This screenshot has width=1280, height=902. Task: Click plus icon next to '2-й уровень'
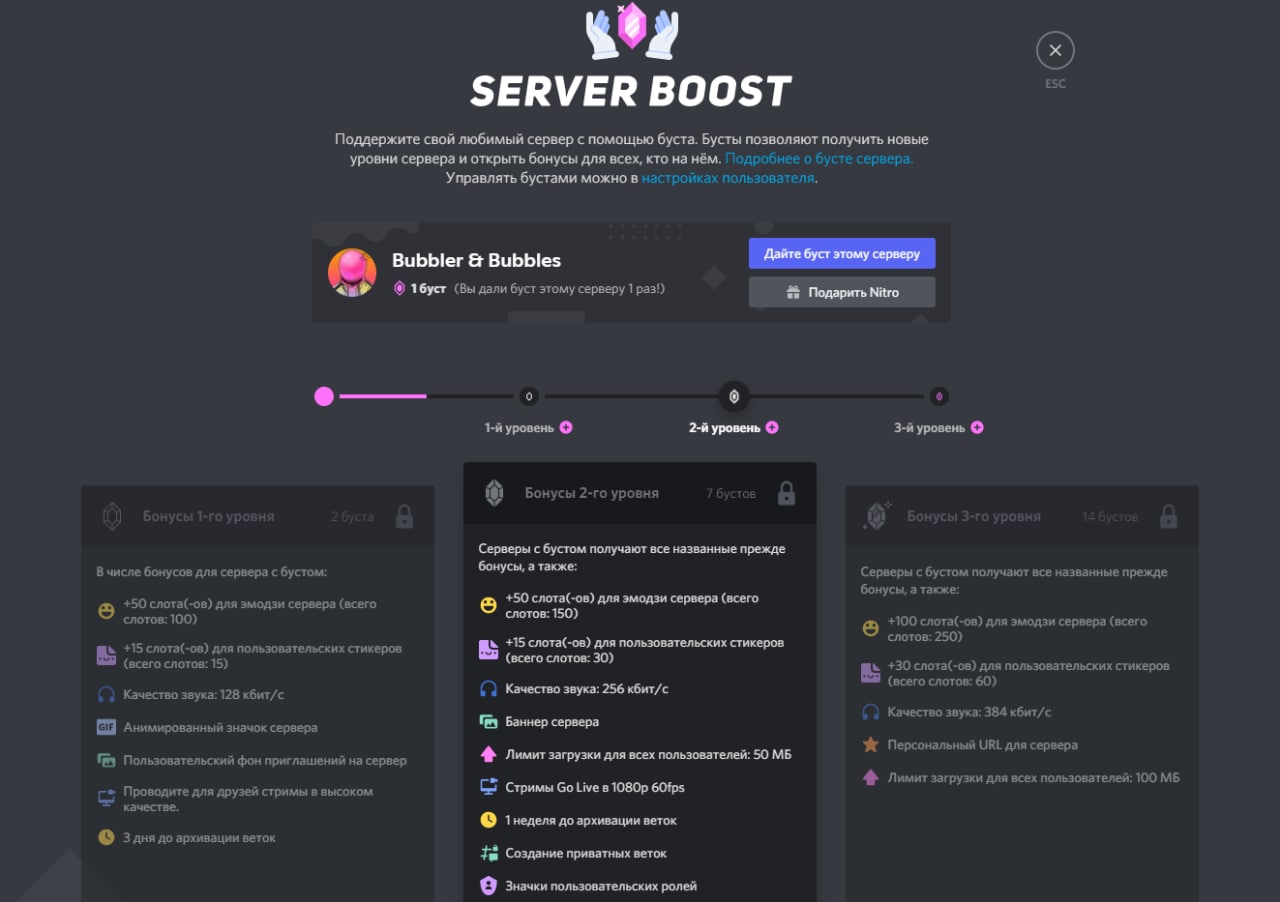click(x=772, y=428)
